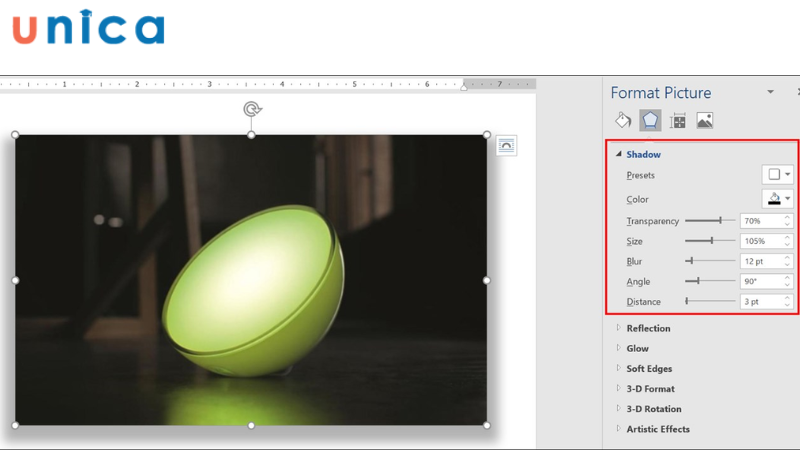Click the Size slider
The width and height of the screenshot is (800, 450).
coord(710,240)
